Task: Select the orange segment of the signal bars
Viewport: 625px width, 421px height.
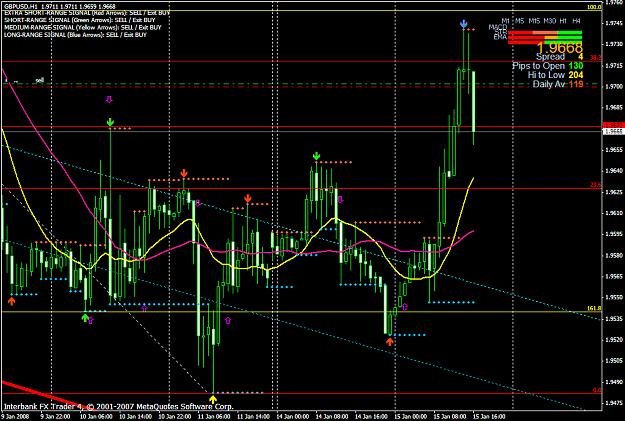Action: [550, 37]
